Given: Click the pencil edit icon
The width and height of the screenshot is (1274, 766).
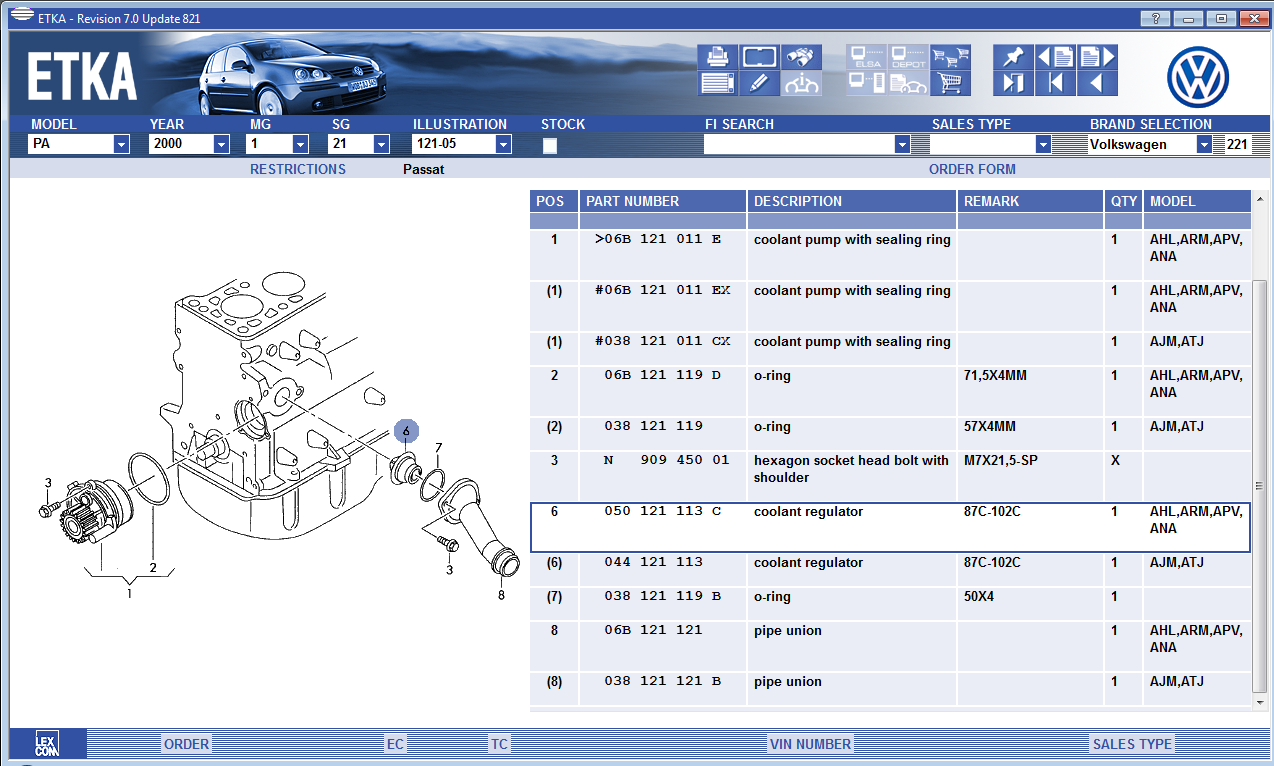Looking at the screenshot, I should point(759,83).
